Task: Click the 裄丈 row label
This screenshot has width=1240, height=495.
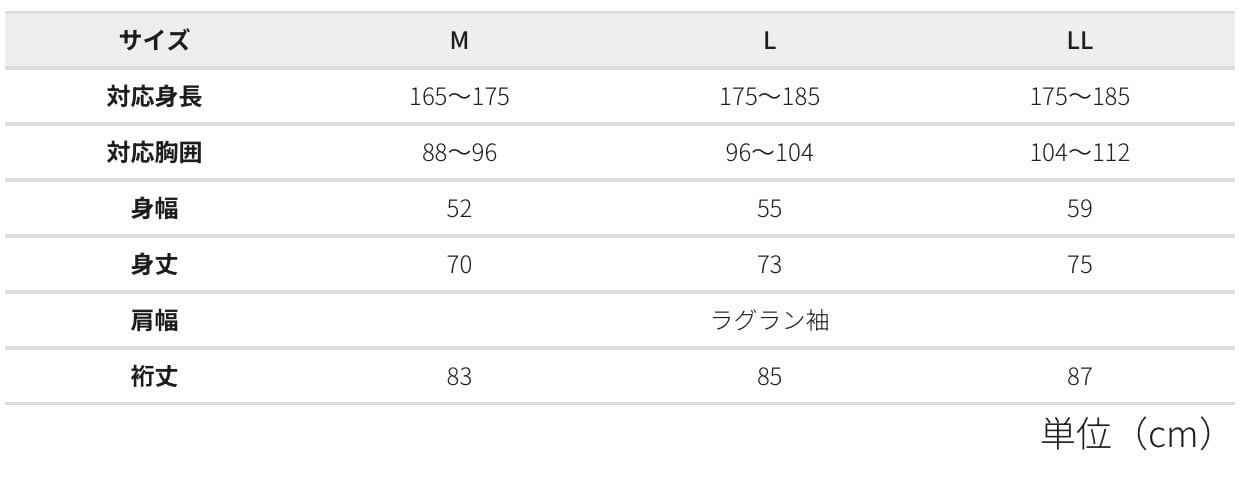Action: point(154,377)
